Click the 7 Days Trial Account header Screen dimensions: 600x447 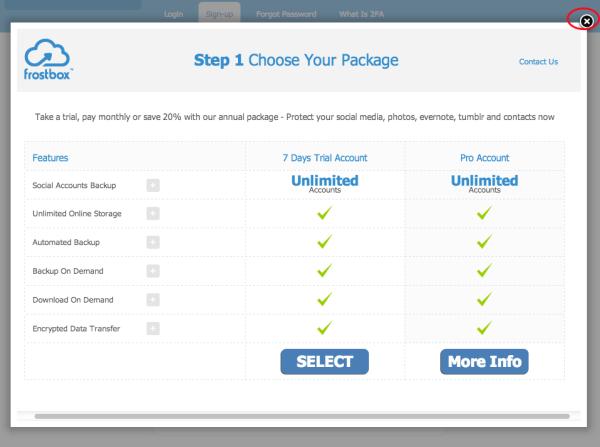coord(325,158)
